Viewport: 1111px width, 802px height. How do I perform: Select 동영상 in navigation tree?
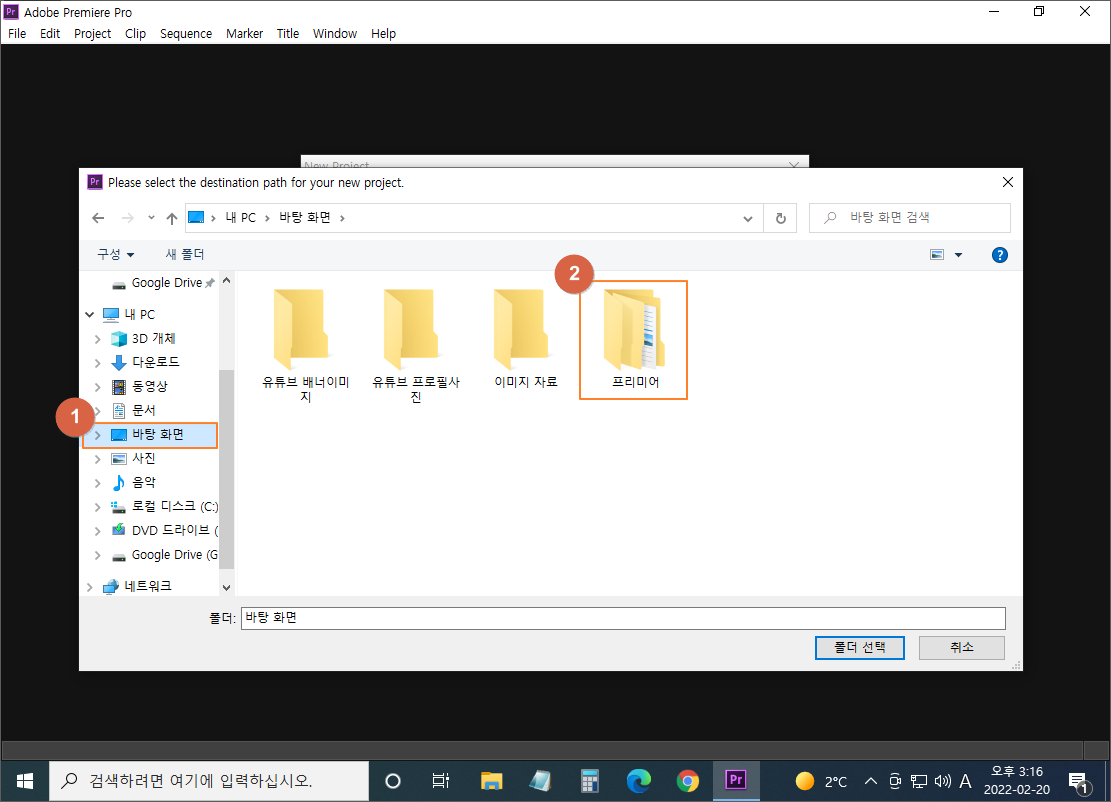click(x=150, y=386)
